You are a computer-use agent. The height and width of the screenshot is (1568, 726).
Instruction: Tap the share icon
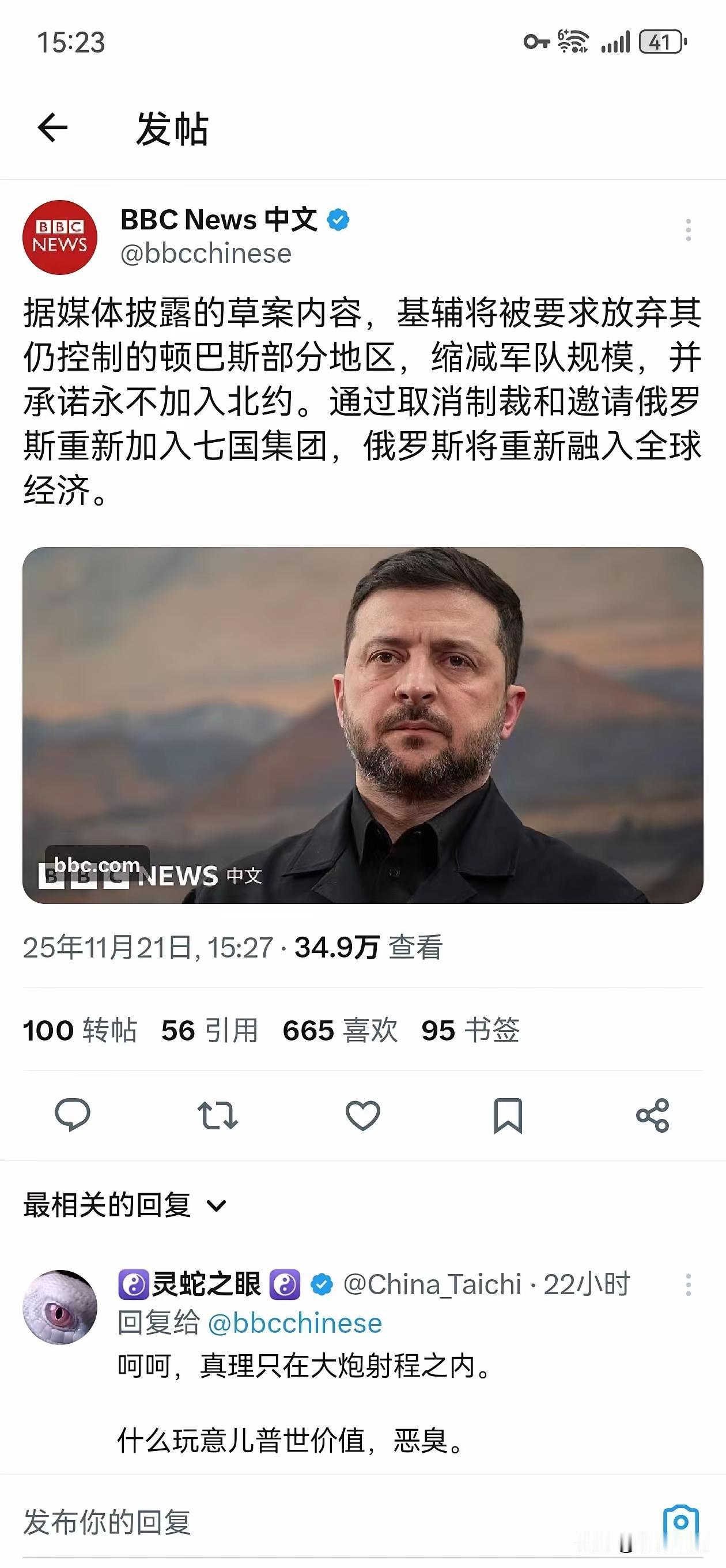tap(652, 1115)
